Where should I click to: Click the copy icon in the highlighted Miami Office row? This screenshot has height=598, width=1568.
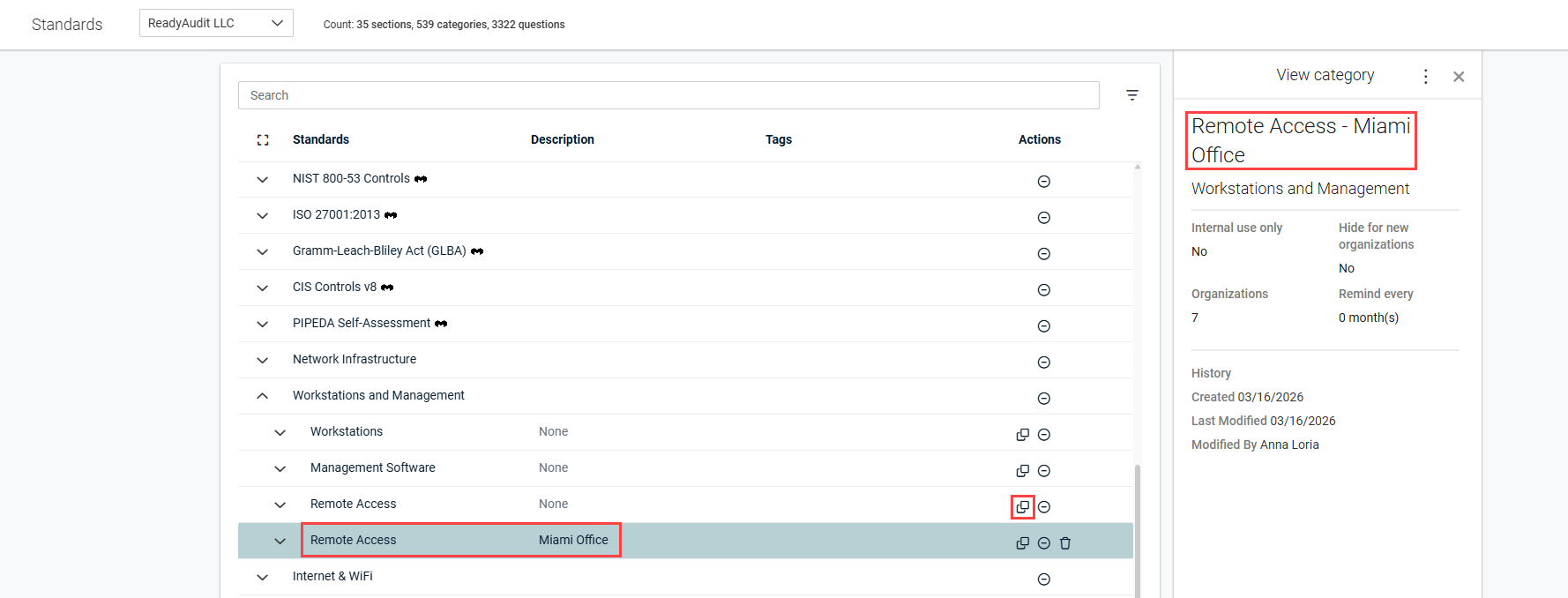(1022, 543)
